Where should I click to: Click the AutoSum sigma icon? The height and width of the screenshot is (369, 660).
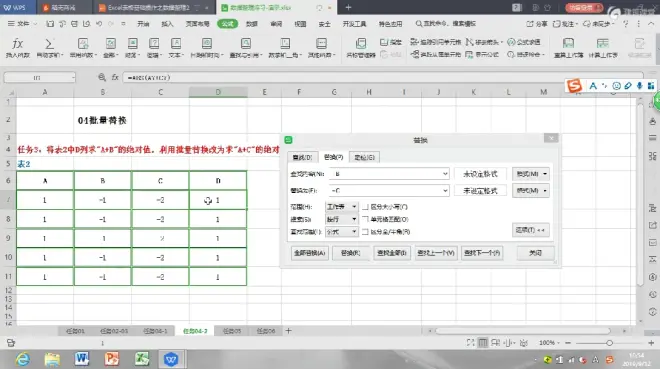49,43
